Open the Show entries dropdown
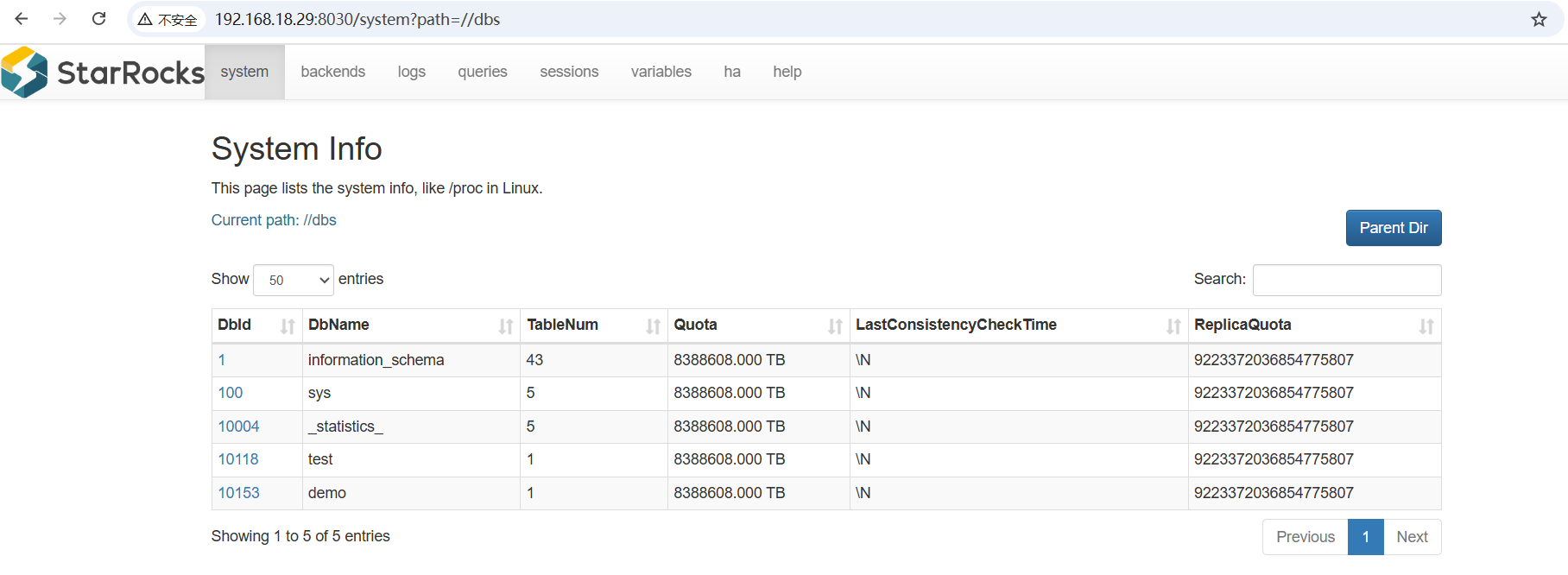 point(294,280)
